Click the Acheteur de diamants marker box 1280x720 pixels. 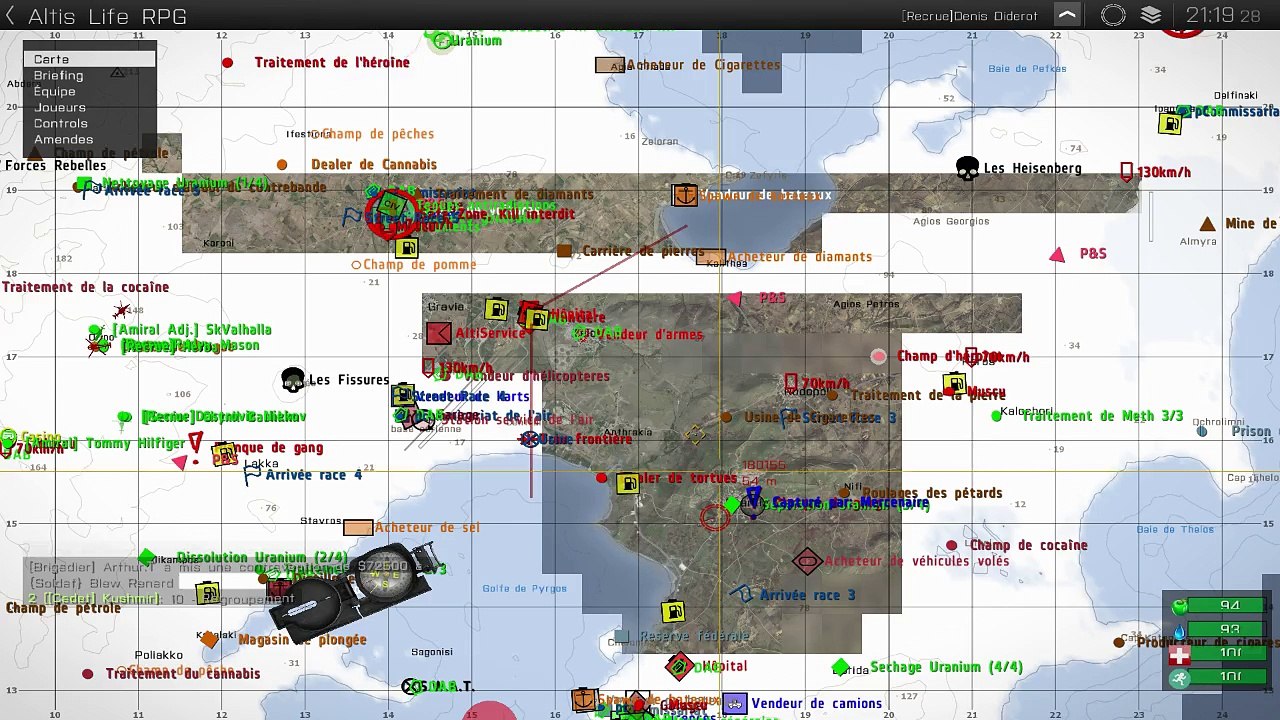point(710,257)
